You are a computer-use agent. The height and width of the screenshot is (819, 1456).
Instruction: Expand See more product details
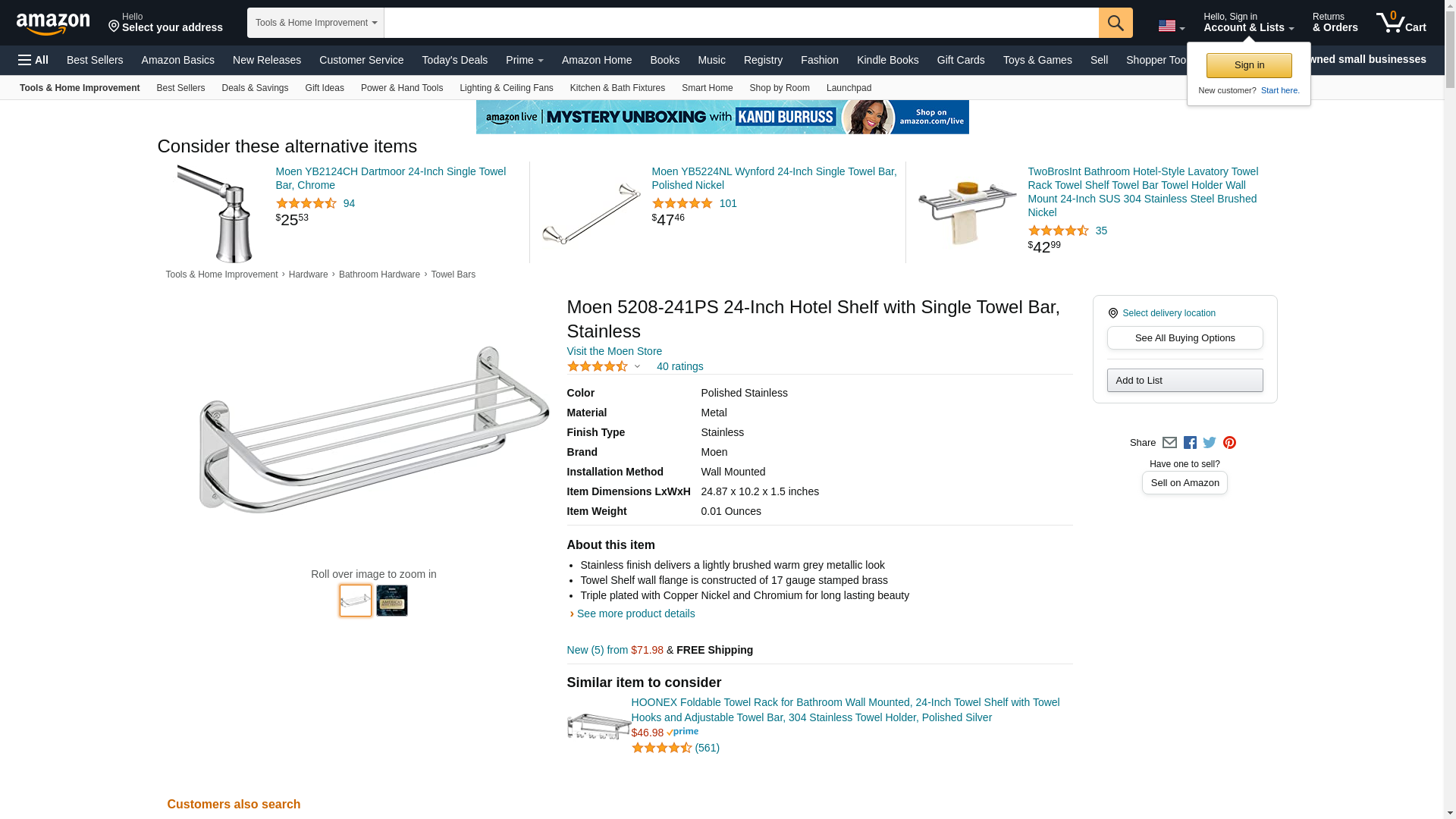pyautogui.click(x=635, y=613)
